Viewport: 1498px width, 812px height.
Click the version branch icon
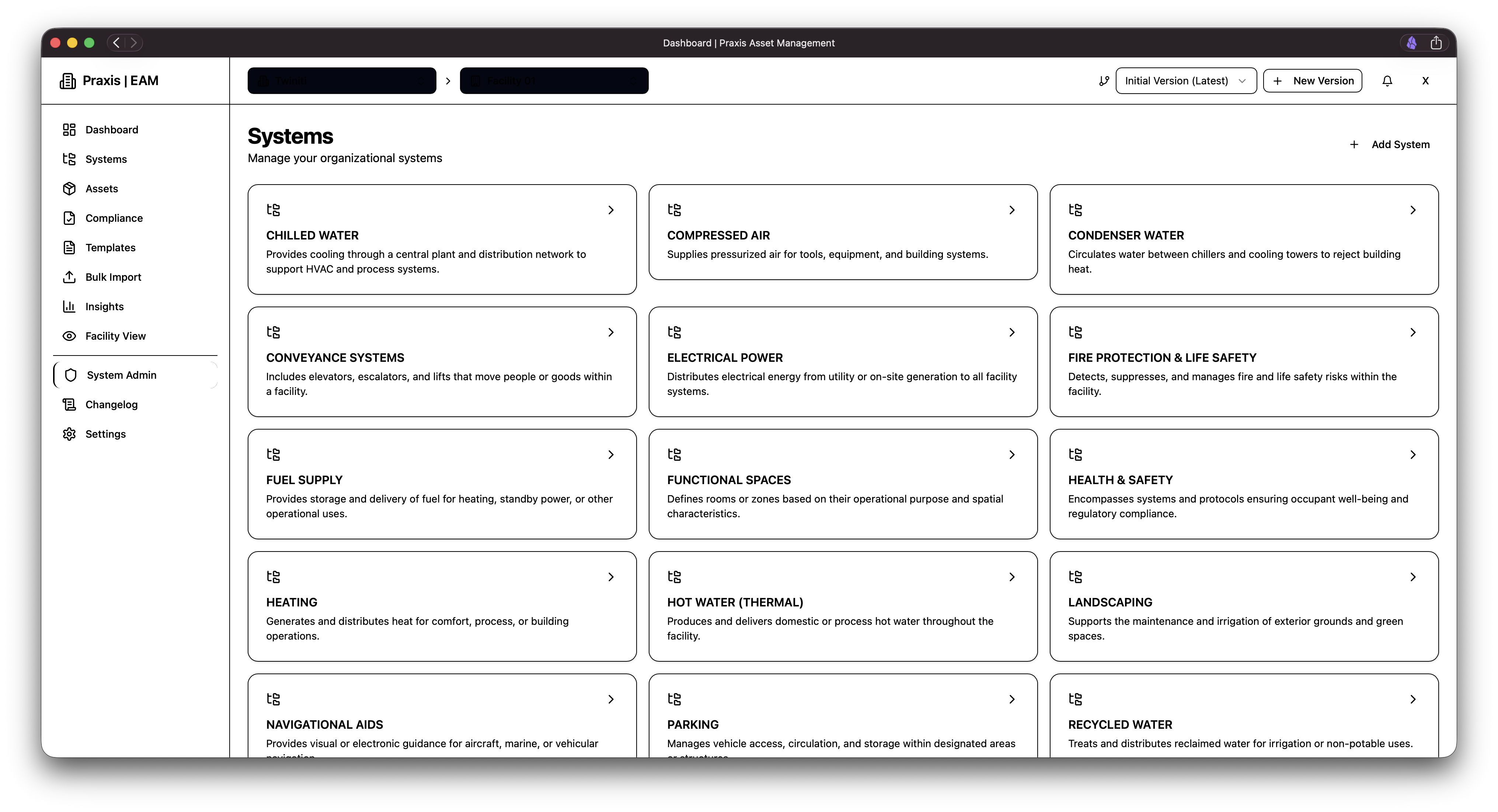click(1104, 81)
